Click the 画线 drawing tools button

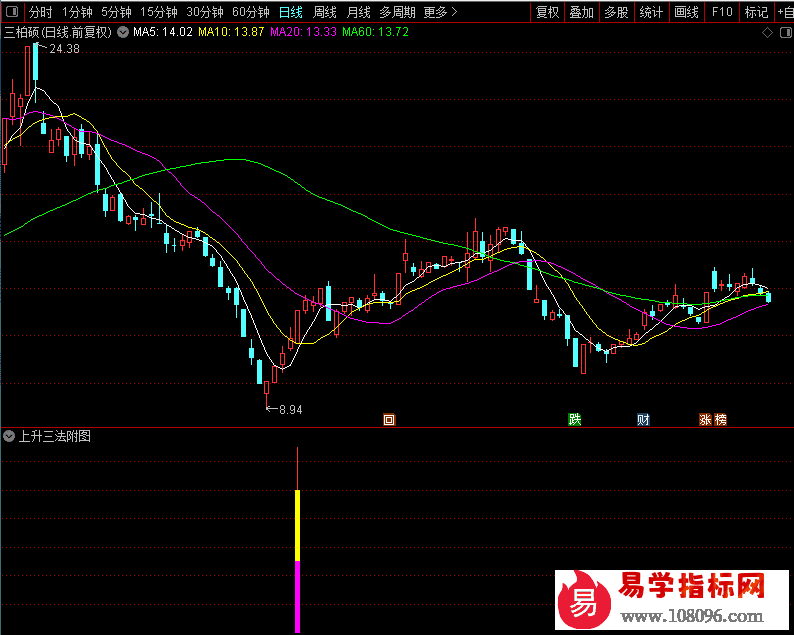pyautogui.click(x=686, y=13)
